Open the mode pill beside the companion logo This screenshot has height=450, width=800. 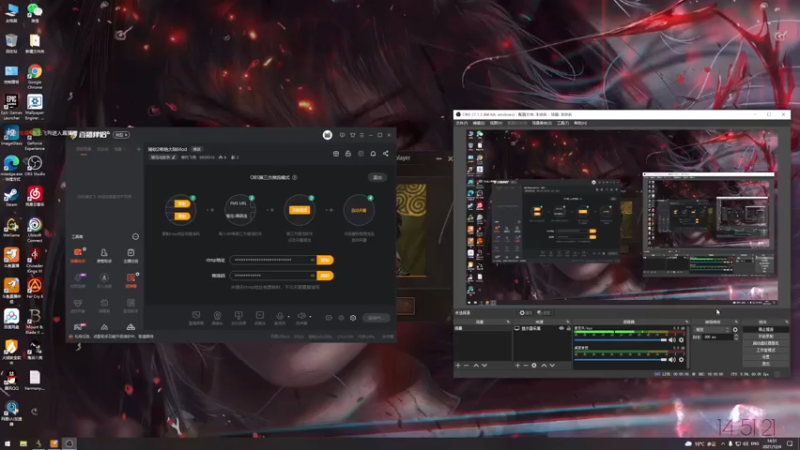coord(121,135)
